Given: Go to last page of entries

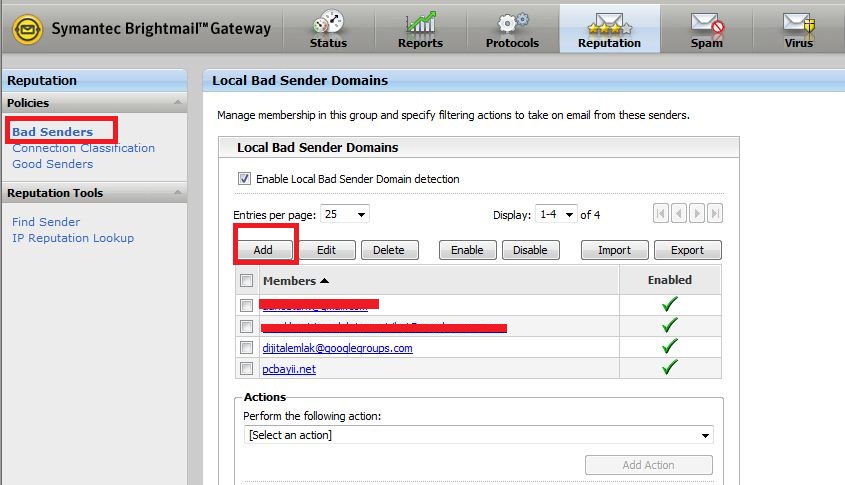Looking at the screenshot, I should point(715,214).
